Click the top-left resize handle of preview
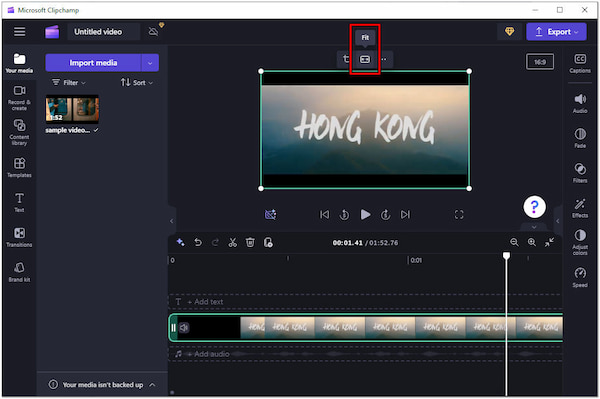 coord(261,71)
